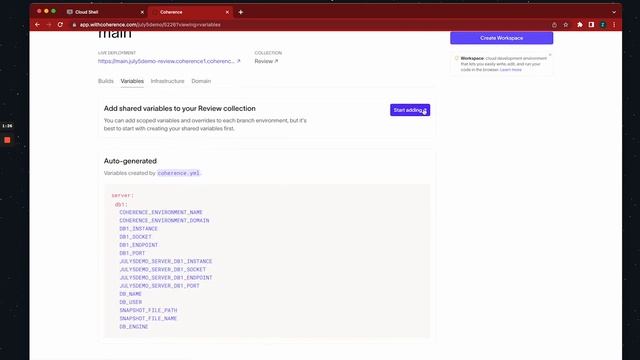Viewport: 640px width, 360px height.
Task: Stop recording with the red square
Action: click(x=7, y=140)
